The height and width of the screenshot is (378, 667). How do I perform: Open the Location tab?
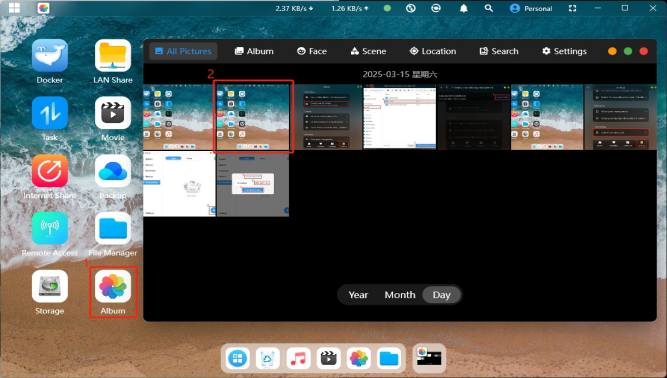pos(433,51)
